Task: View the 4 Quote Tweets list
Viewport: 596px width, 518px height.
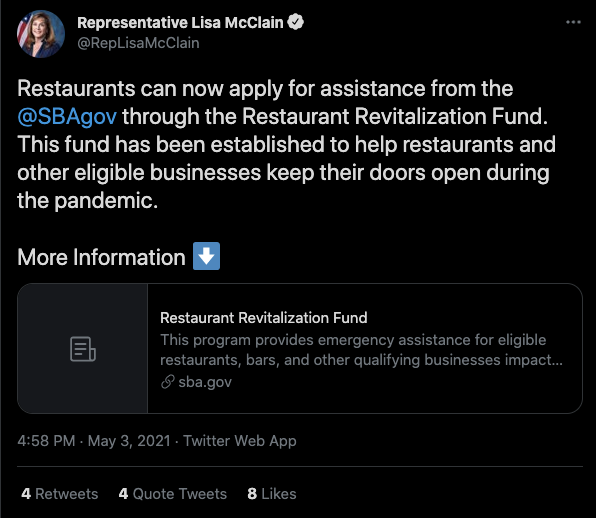Action: coord(173,494)
